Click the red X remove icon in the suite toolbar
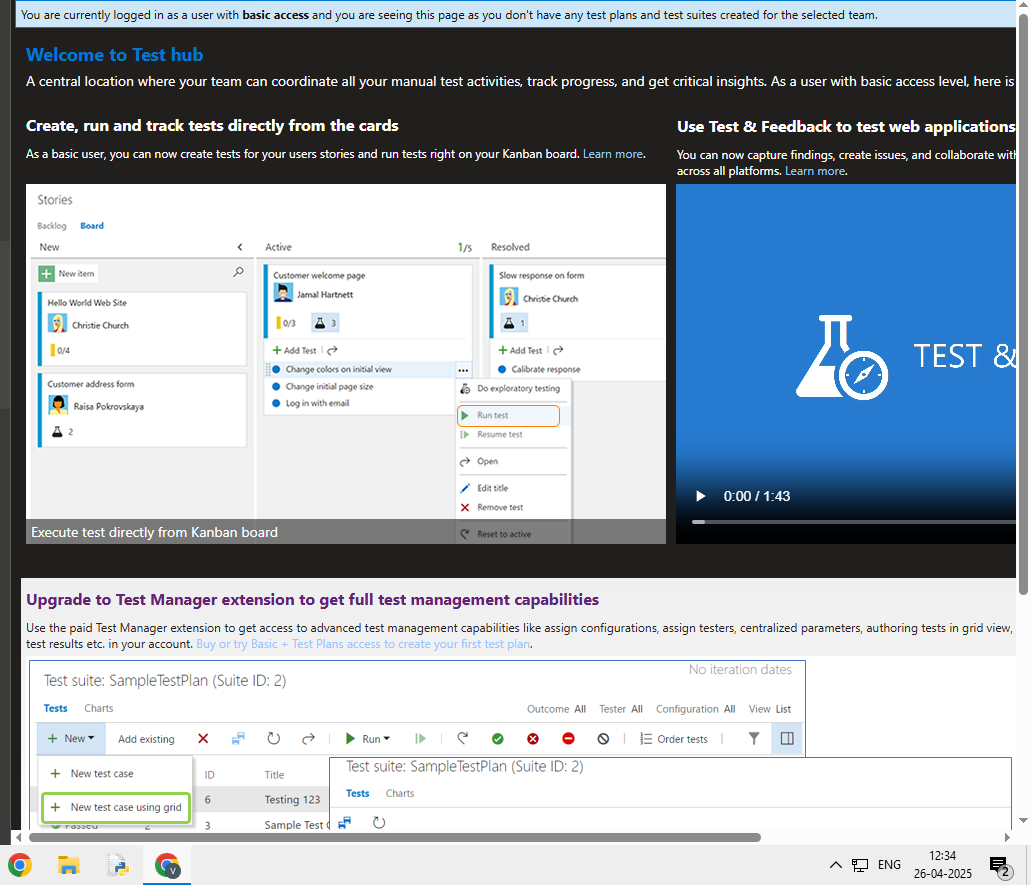Image resolution: width=1031 pixels, height=885 pixels. click(x=203, y=738)
